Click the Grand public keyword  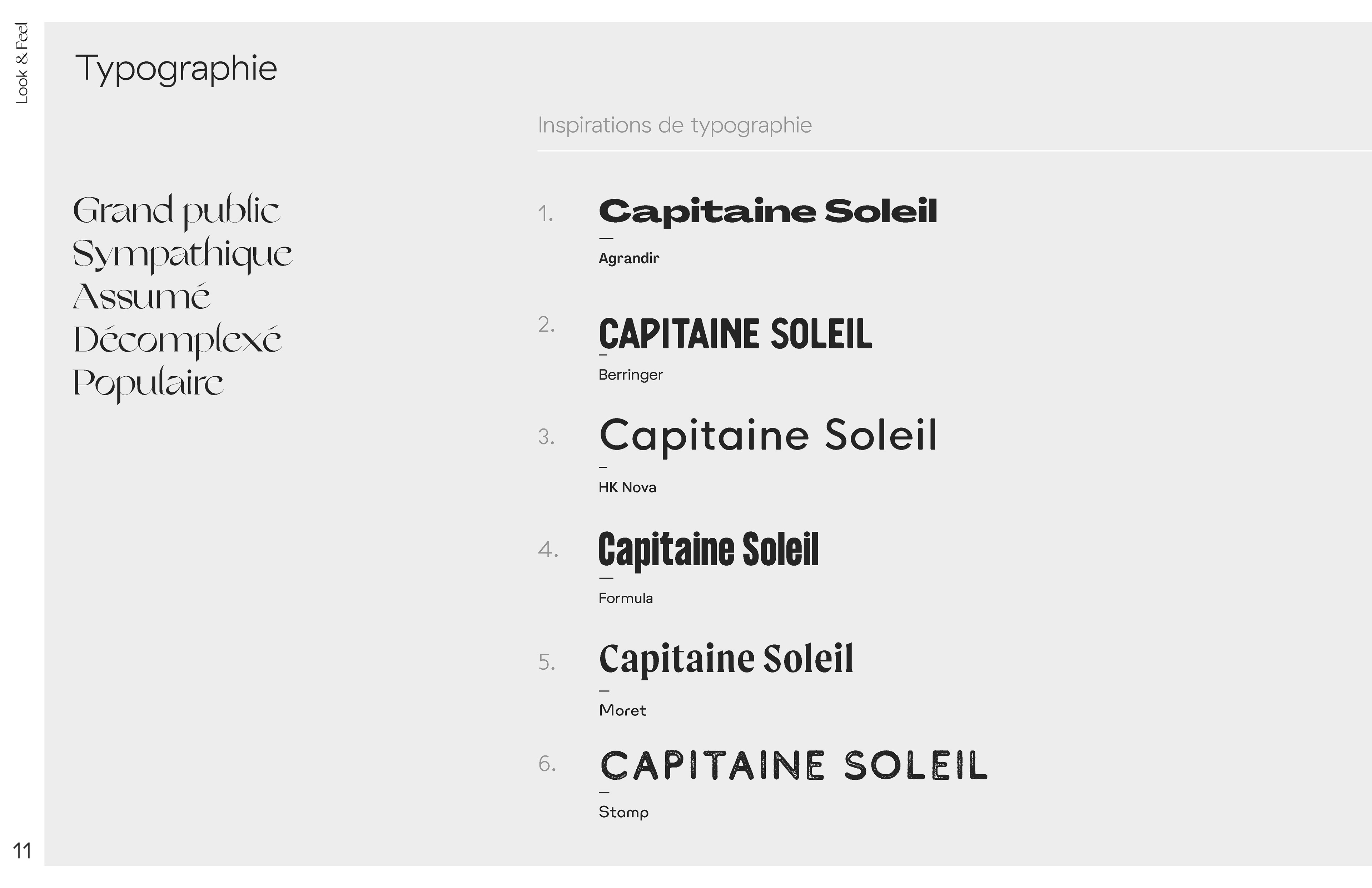click(x=177, y=211)
